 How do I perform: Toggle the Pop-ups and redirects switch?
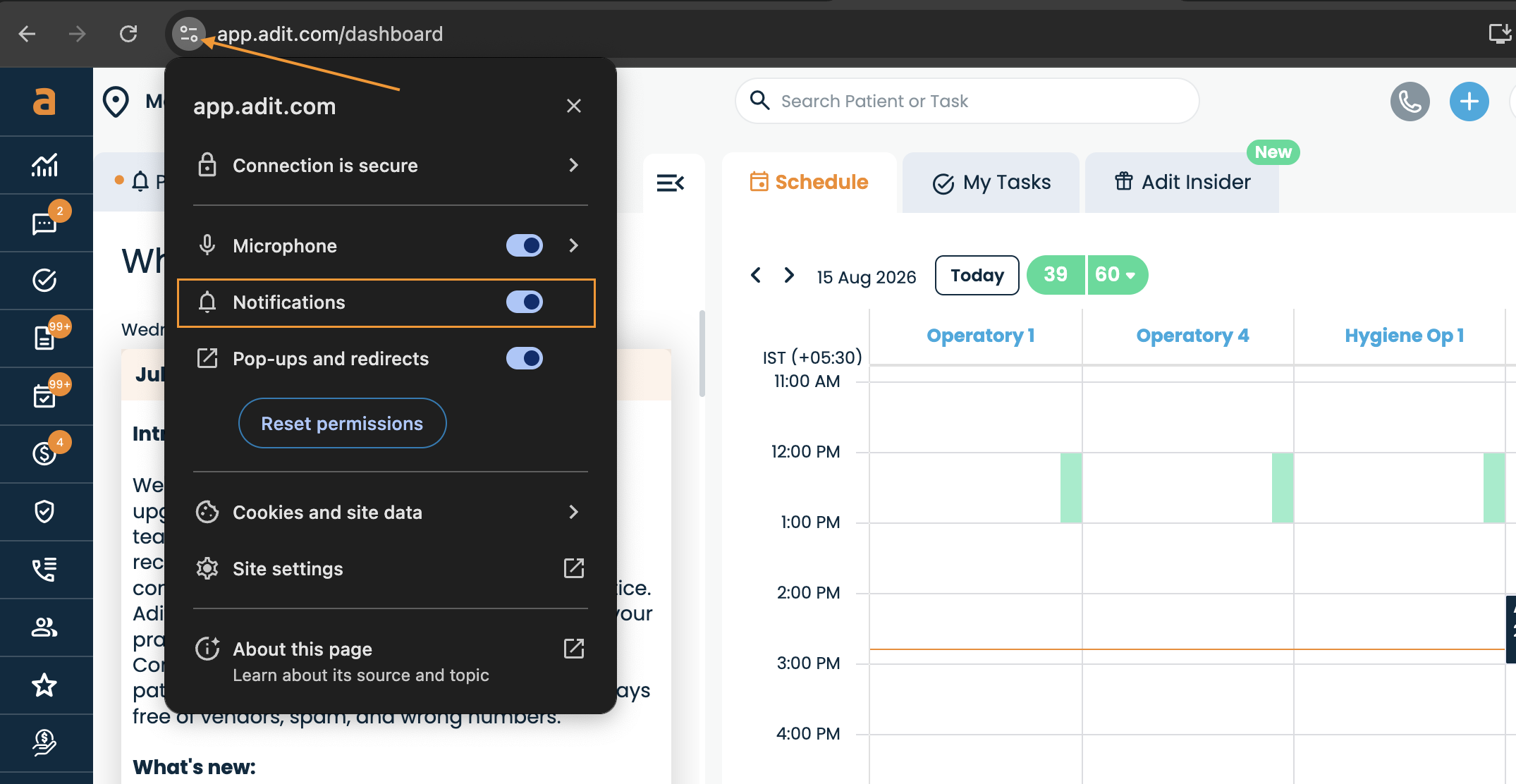tap(525, 358)
